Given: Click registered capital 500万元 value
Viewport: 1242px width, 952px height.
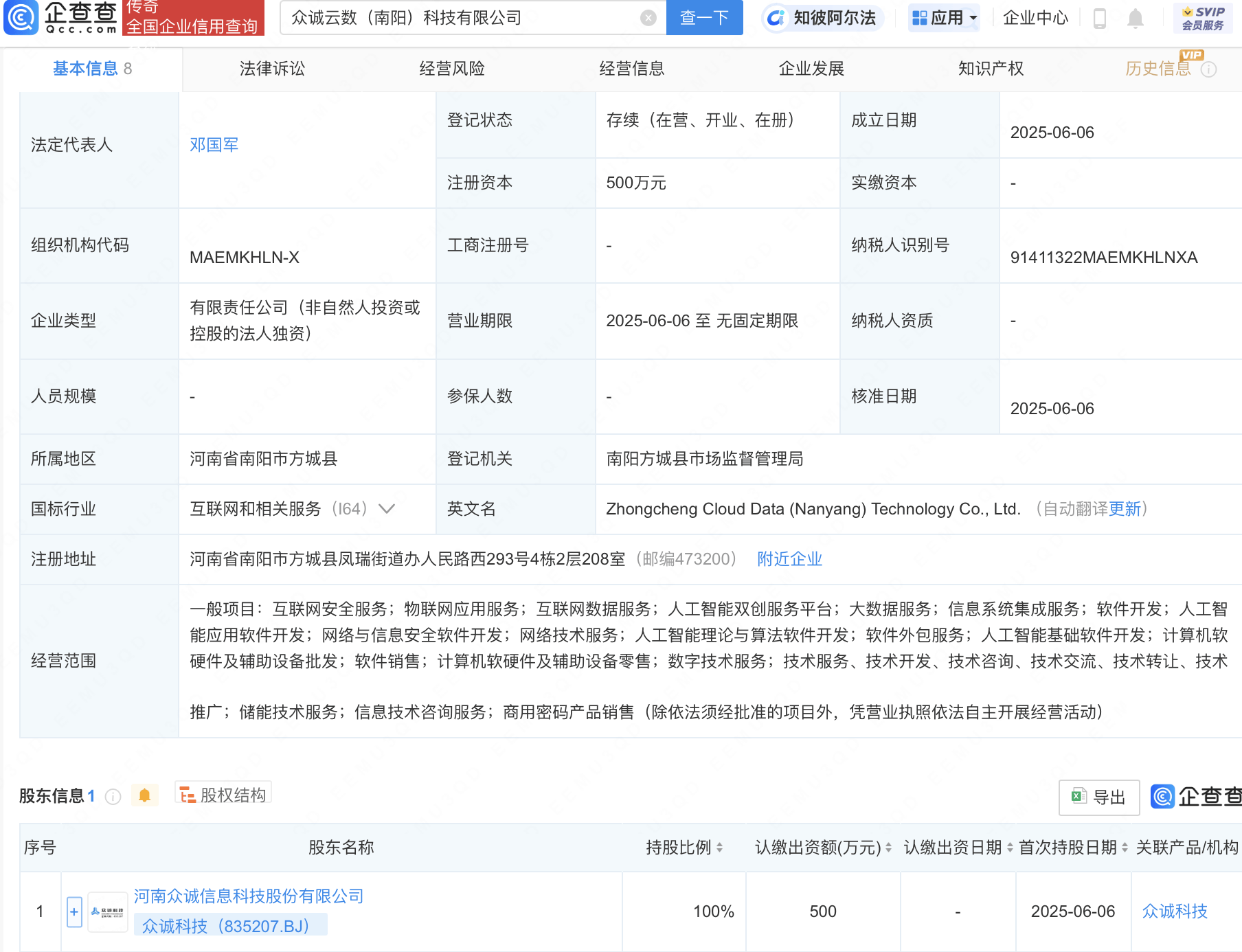Looking at the screenshot, I should point(636,183).
